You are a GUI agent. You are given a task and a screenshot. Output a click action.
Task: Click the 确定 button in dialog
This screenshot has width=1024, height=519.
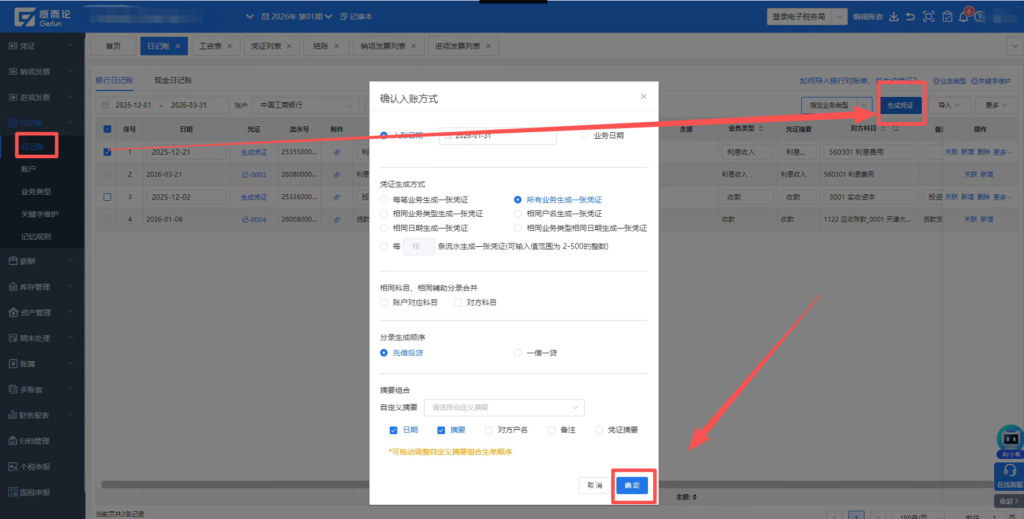coord(632,485)
